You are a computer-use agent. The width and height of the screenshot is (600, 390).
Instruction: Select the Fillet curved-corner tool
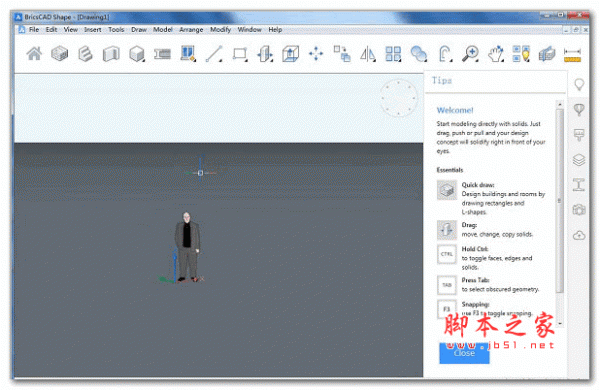point(445,54)
